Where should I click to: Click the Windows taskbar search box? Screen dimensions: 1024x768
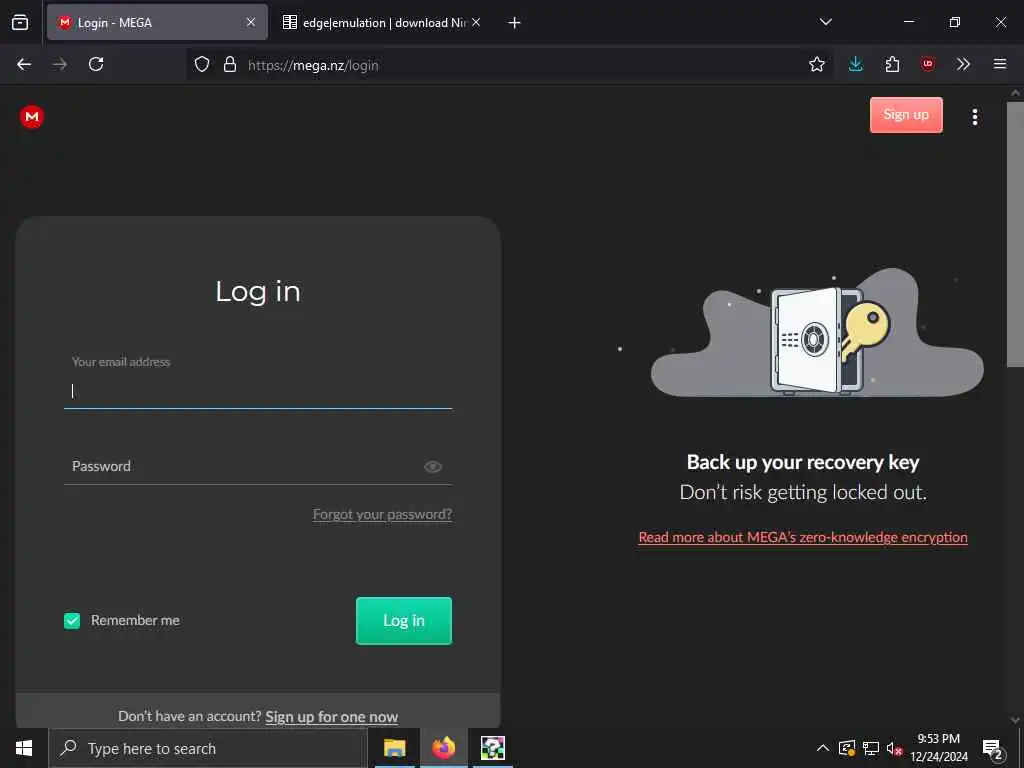click(208, 748)
